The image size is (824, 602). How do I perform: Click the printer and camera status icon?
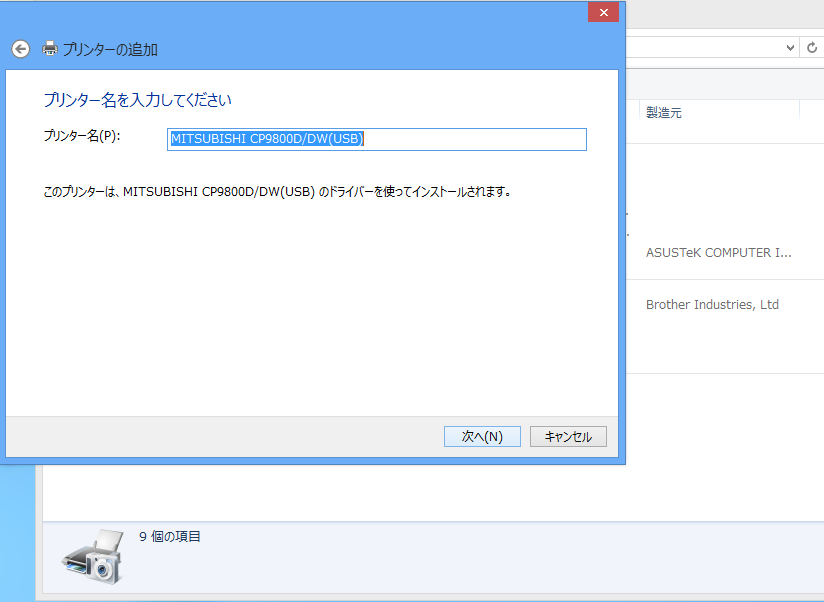(x=94, y=556)
